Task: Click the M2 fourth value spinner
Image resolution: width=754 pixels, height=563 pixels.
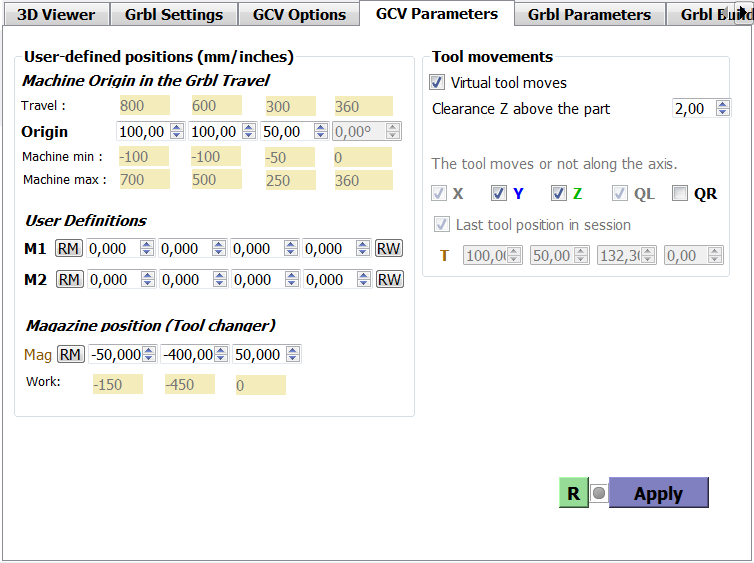Action: pos(364,279)
